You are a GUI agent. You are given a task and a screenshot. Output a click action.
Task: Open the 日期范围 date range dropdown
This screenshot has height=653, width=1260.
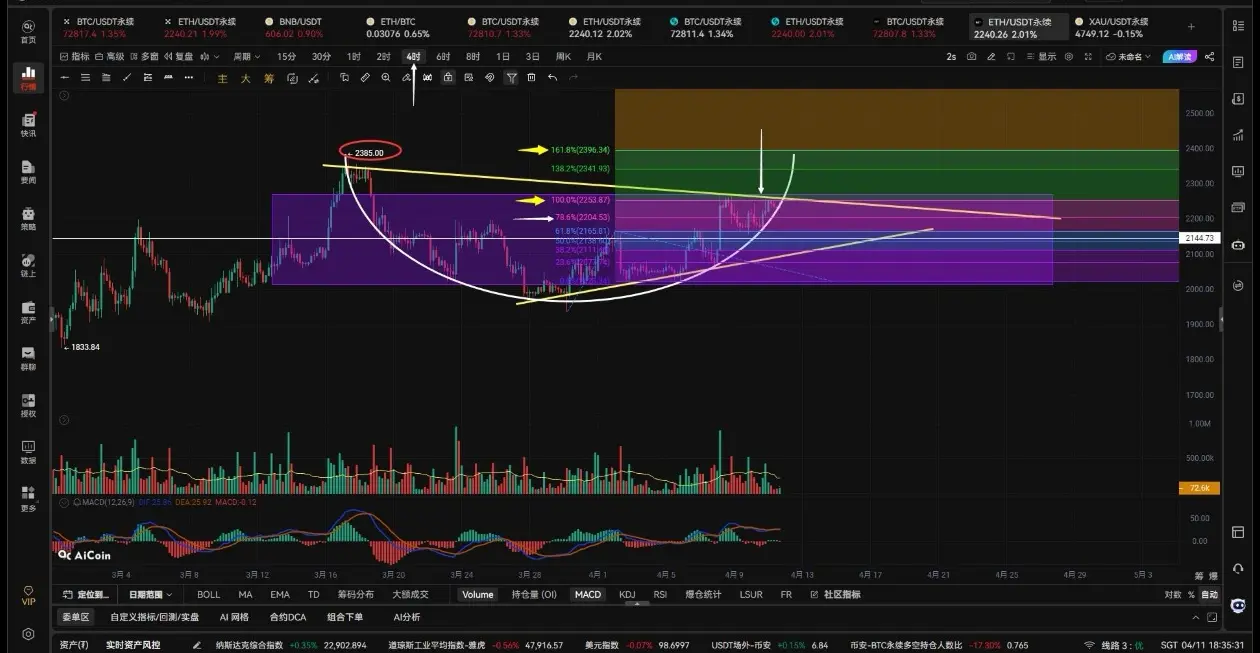click(150, 594)
